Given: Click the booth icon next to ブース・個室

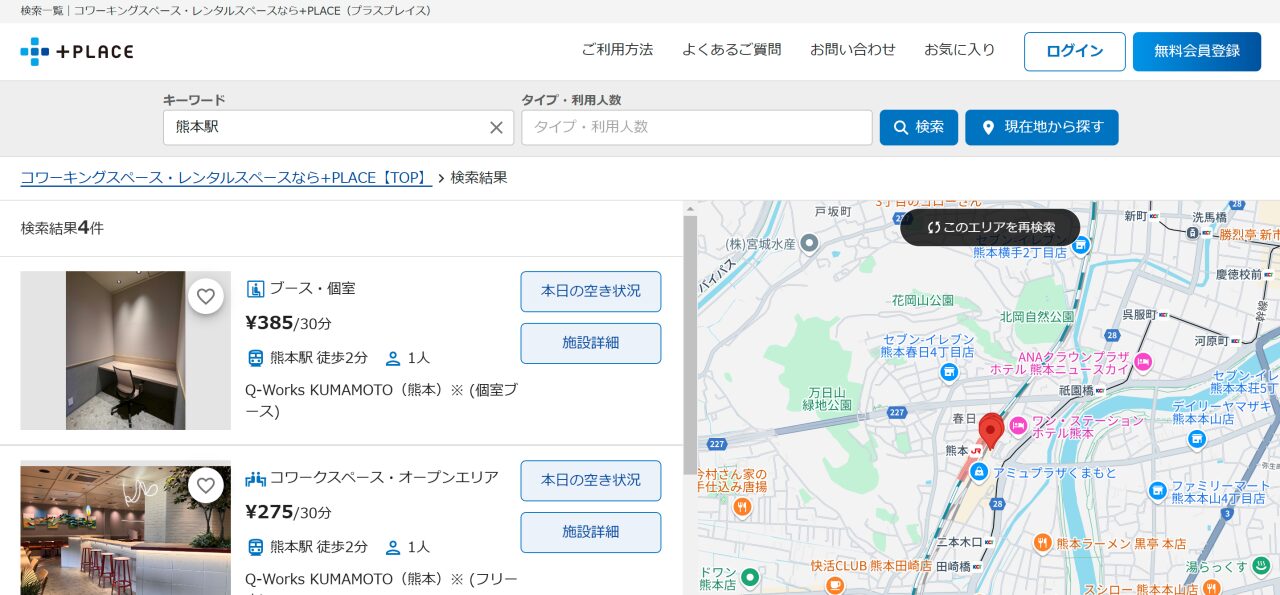Looking at the screenshot, I should tap(255, 289).
